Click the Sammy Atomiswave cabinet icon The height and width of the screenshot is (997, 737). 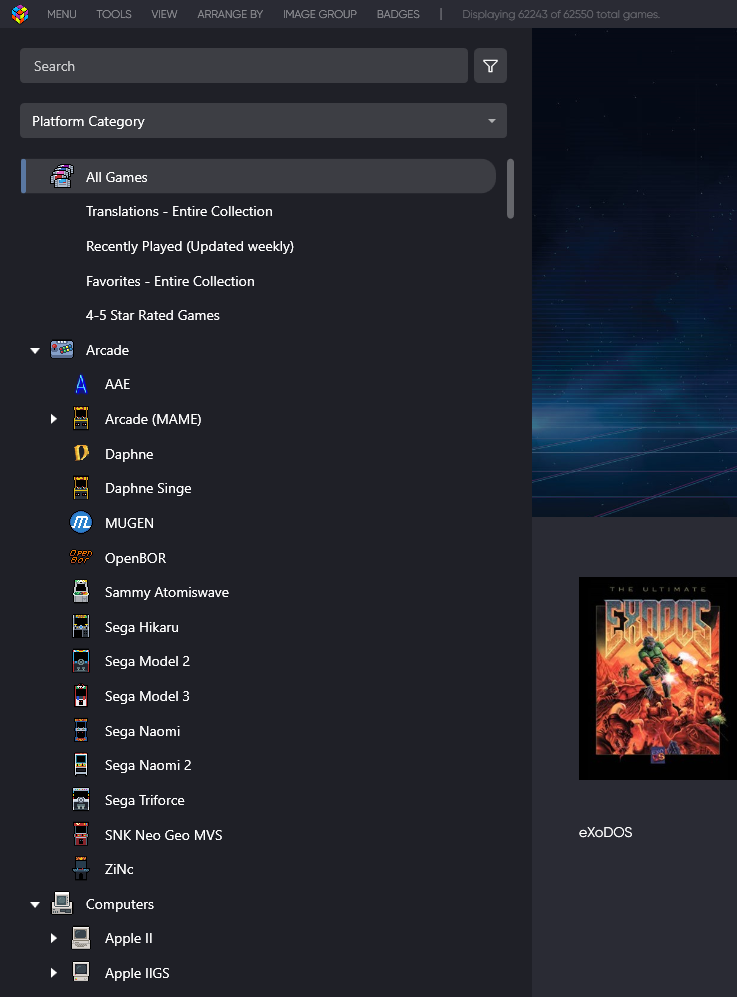tap(81, 592)
